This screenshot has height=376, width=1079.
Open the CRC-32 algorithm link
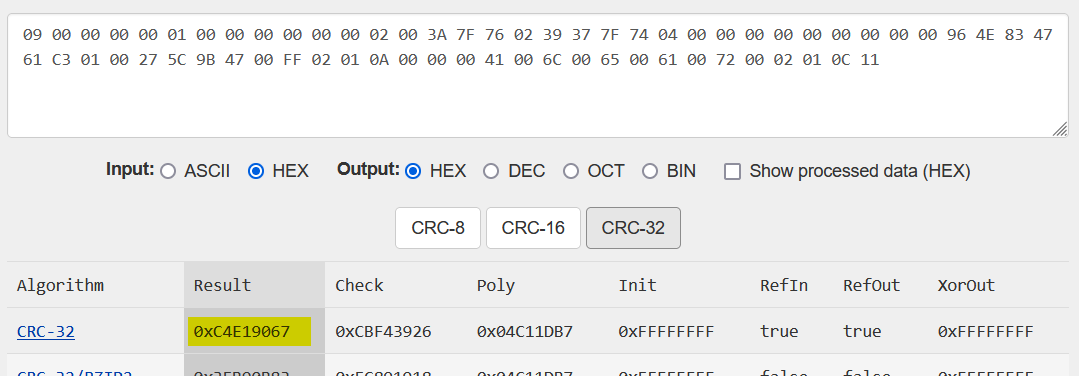(45, 332)
